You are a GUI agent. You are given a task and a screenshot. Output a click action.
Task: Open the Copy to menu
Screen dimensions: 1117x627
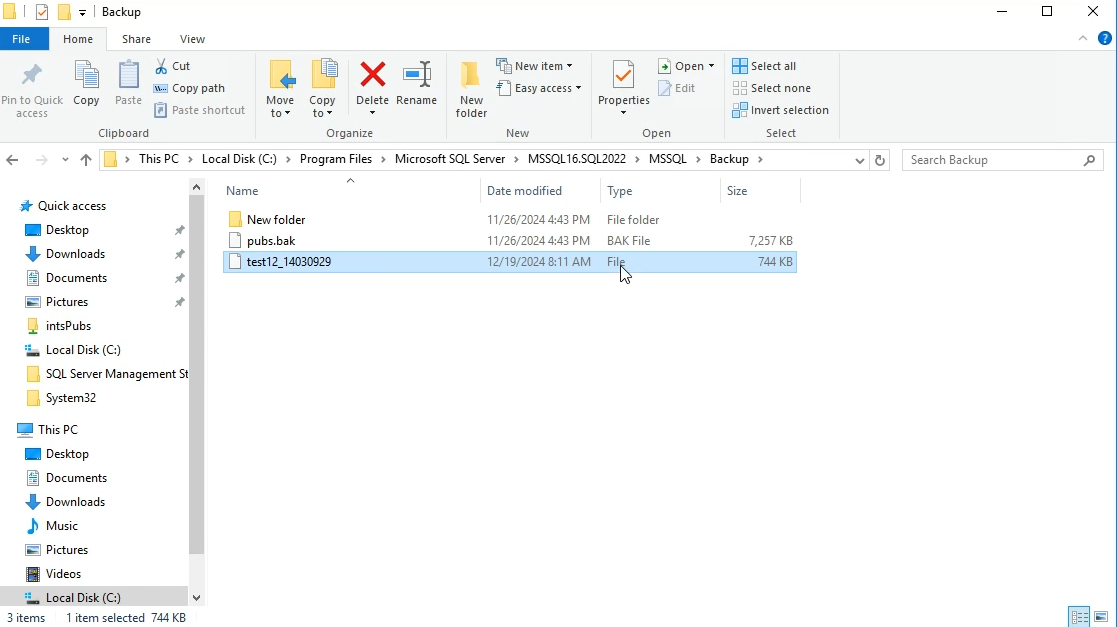(322, 88)
